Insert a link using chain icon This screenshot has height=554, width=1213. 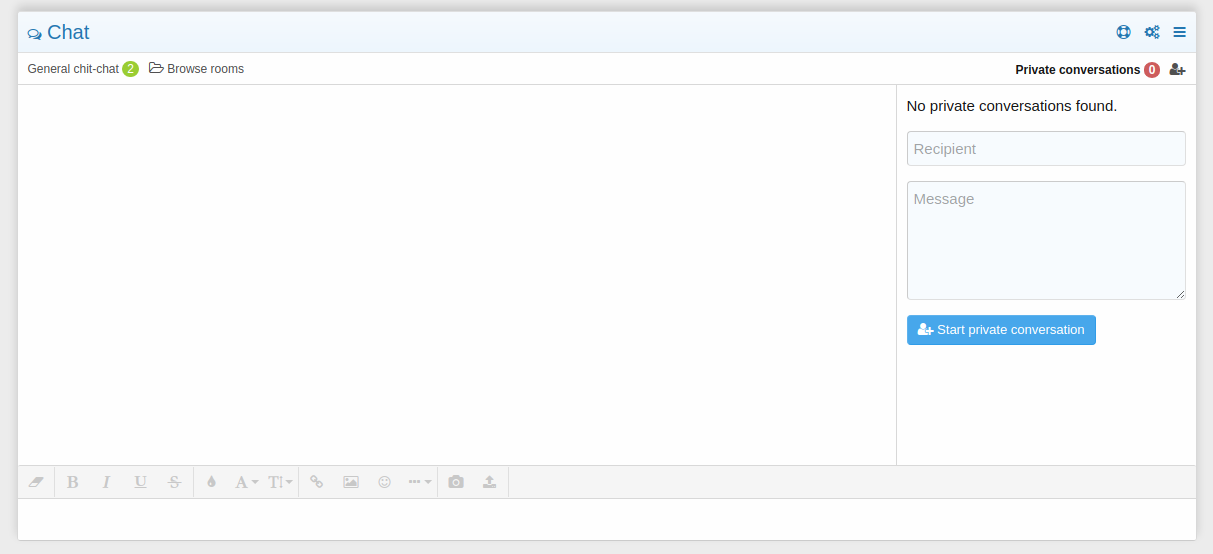tap(317, 482)
